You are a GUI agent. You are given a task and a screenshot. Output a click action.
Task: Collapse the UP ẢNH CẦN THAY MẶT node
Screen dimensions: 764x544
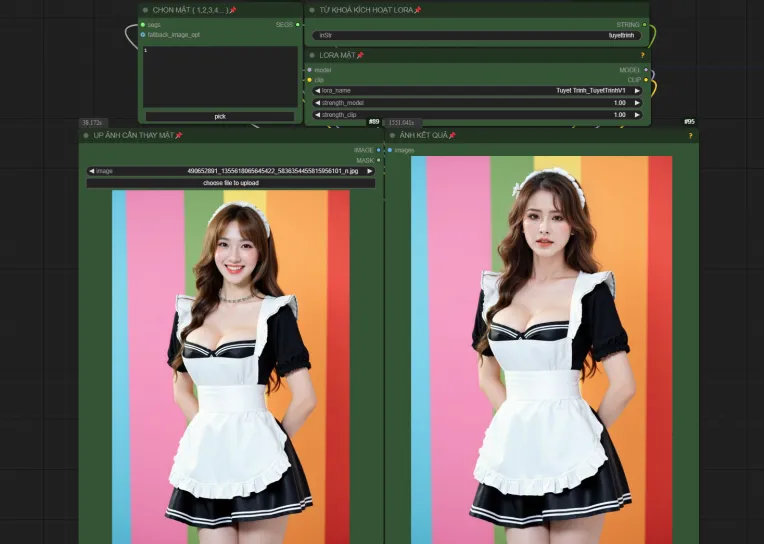86,135
